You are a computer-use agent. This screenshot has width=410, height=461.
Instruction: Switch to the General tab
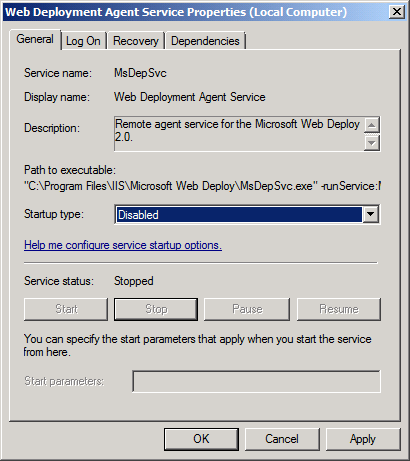coord(35,39)
